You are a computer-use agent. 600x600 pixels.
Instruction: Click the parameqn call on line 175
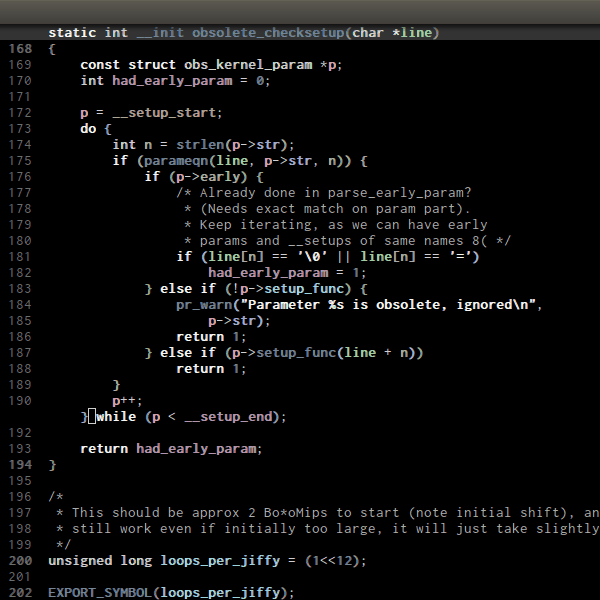(244, 161)
